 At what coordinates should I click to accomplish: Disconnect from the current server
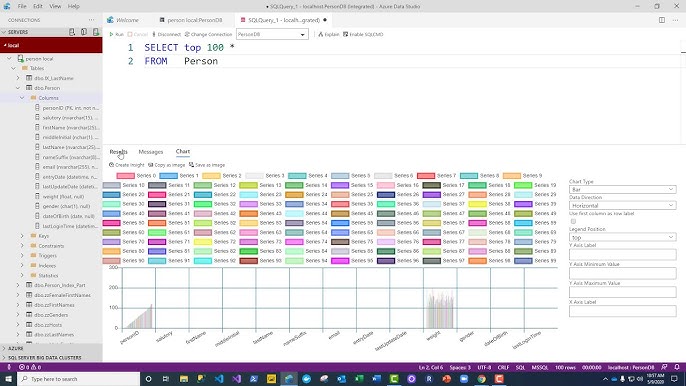[166, 34]
